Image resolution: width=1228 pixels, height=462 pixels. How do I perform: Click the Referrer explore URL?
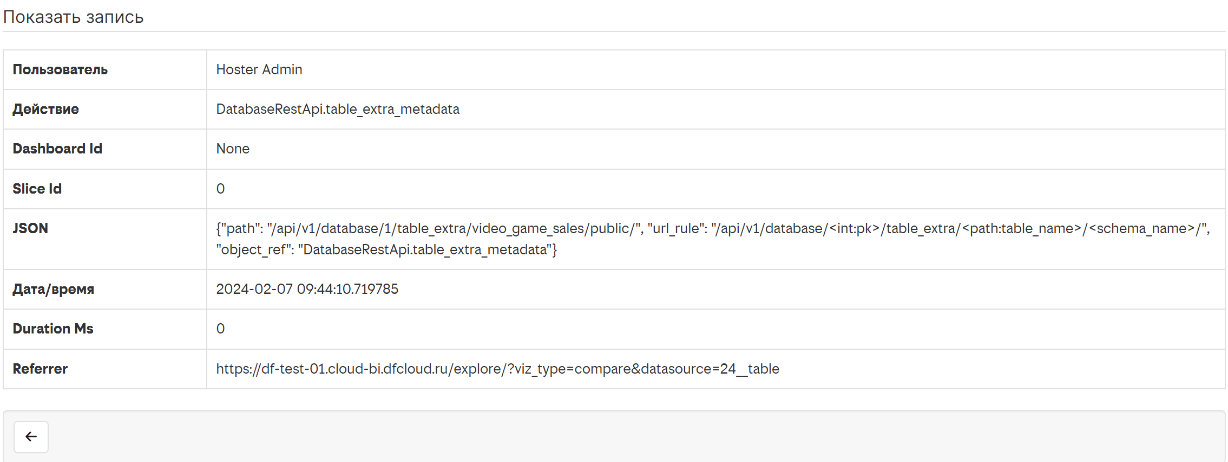click(x=498, y=369)
